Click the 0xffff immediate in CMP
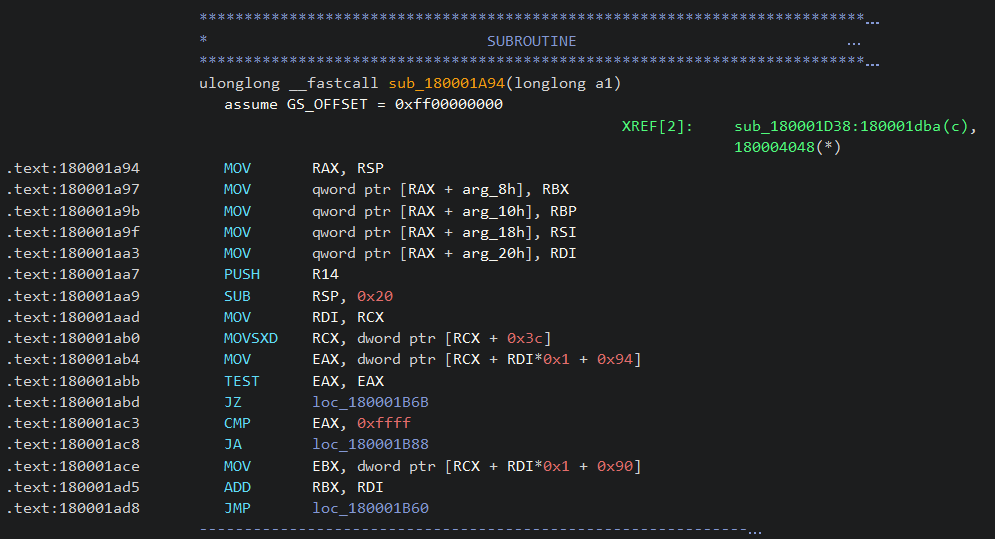Viewport: 995px width, 539px height. [384, 423]
